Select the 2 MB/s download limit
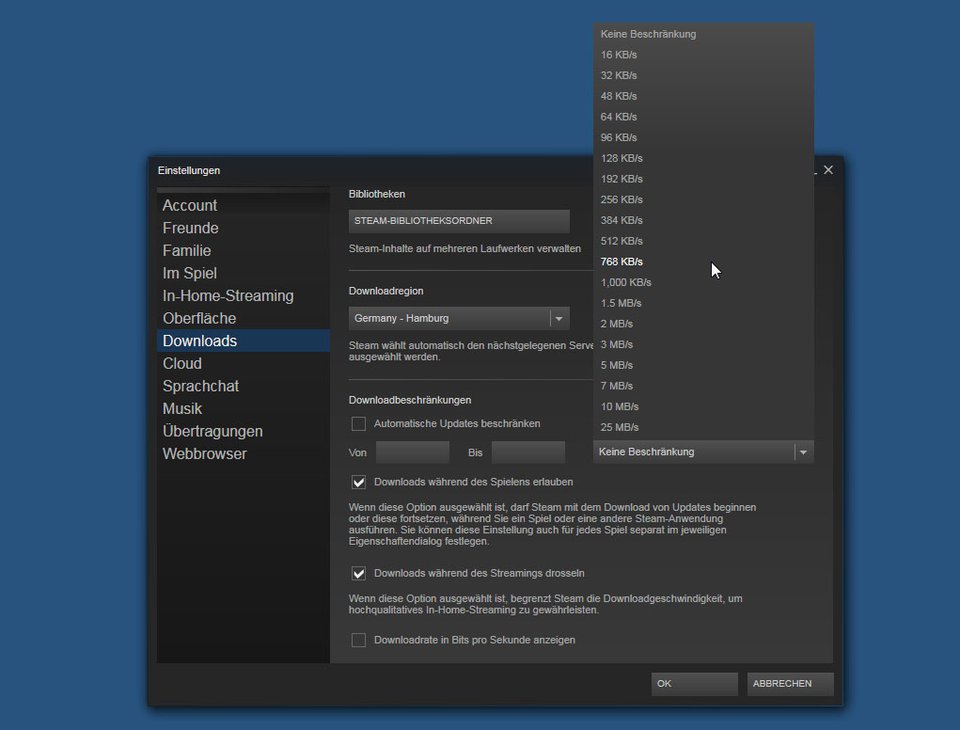 click(x=703, y=324)
